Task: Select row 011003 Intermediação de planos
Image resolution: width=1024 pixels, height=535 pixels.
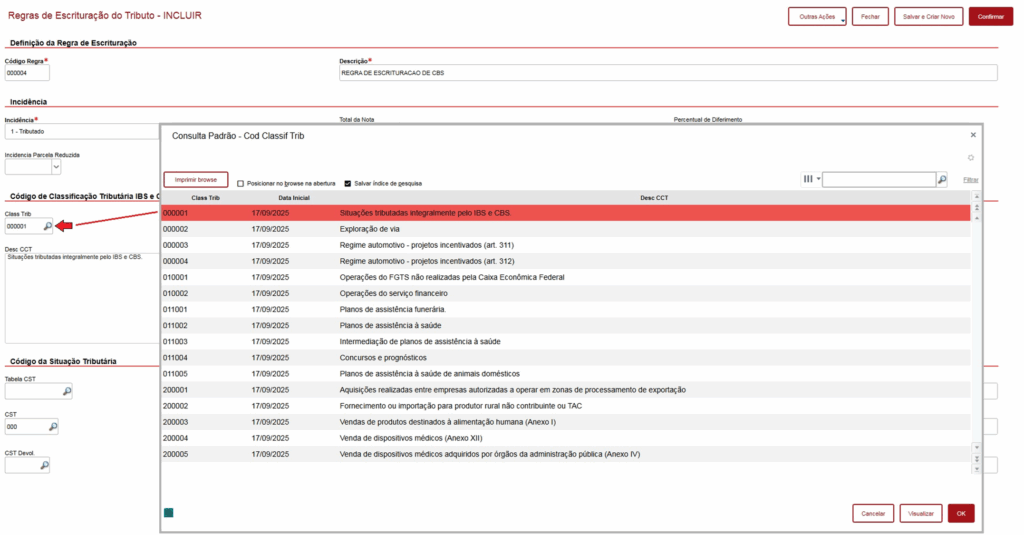Action: click(566, 342)
